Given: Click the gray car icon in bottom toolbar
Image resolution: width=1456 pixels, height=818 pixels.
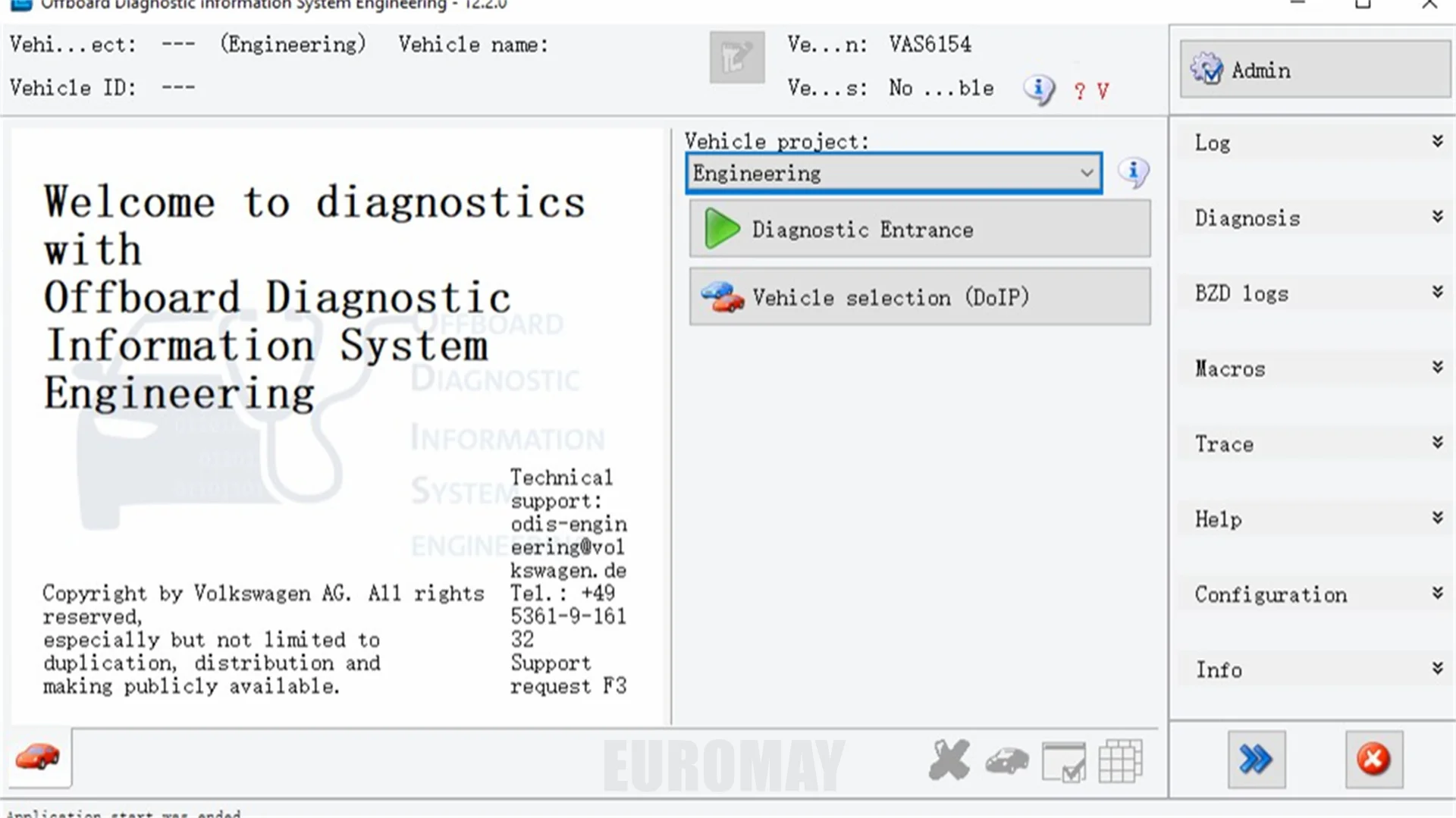Looking at the screenshot, I should click(1007, 761).
